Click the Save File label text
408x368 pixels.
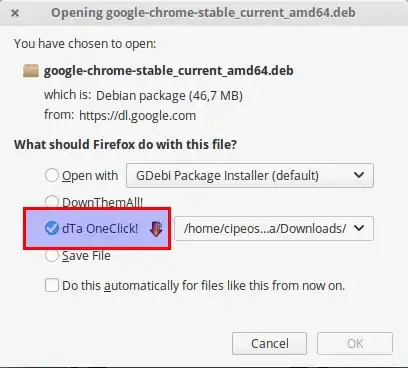click(86, 256)
